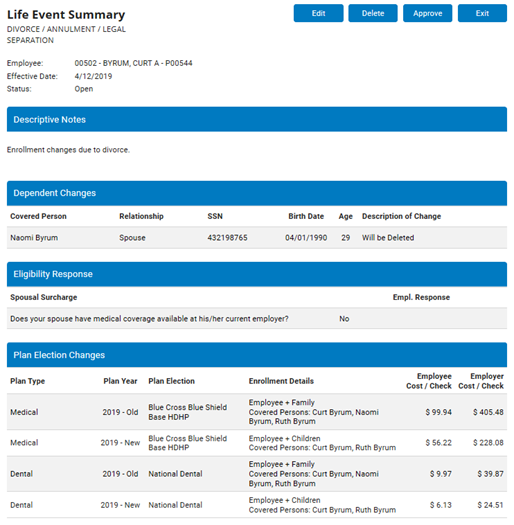
Task: Click the Enrollment Details column header
Action: click(281, 381)
